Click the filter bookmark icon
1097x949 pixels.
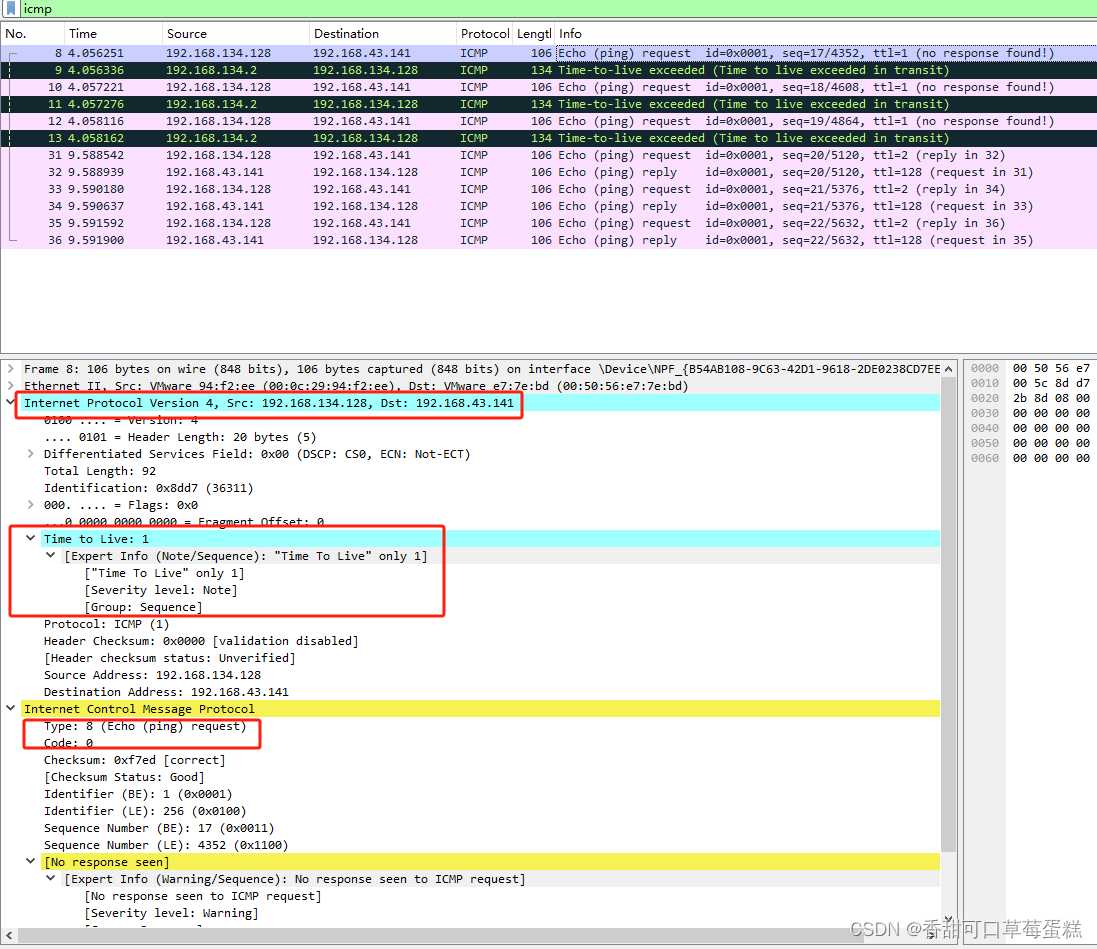click(x=10, y=8)
